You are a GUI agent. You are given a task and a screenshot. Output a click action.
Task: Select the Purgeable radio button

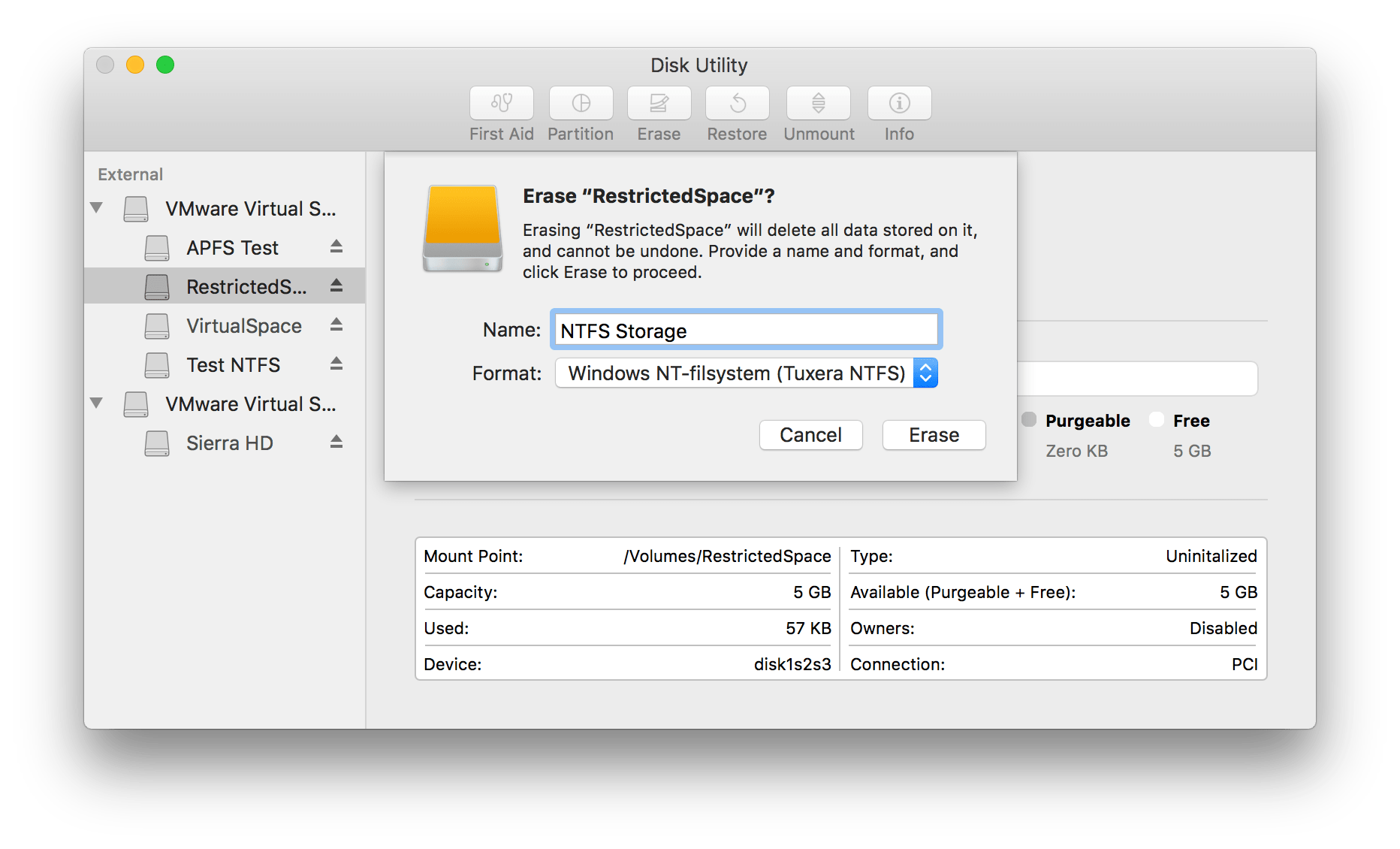tap(1027, 420)
